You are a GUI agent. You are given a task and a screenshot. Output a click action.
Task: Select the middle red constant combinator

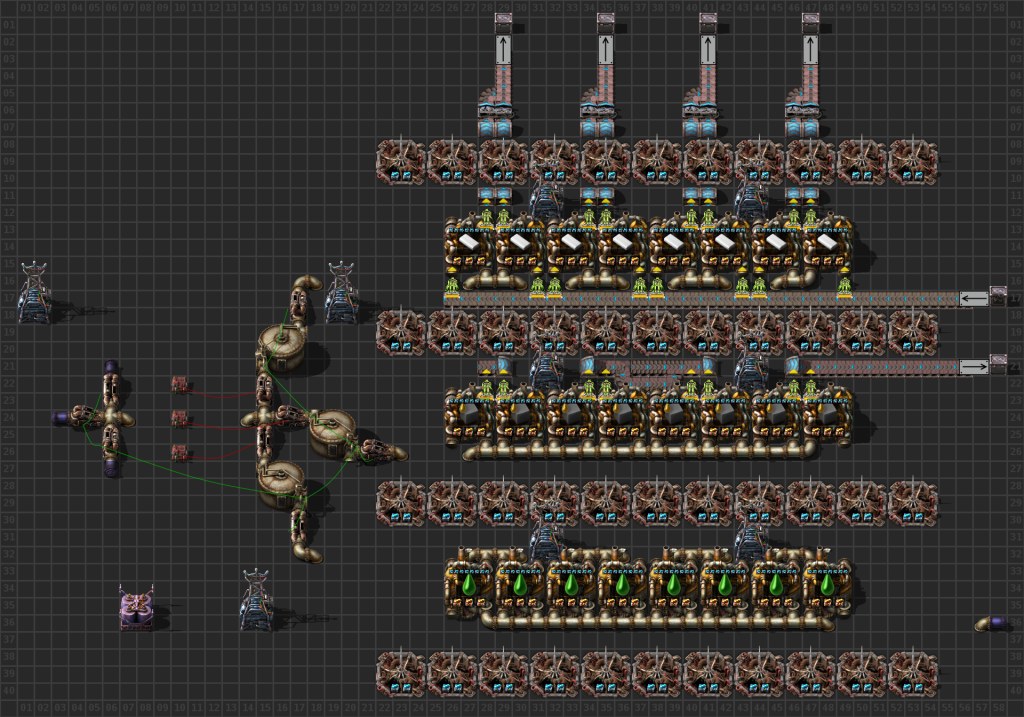point(180,418)
